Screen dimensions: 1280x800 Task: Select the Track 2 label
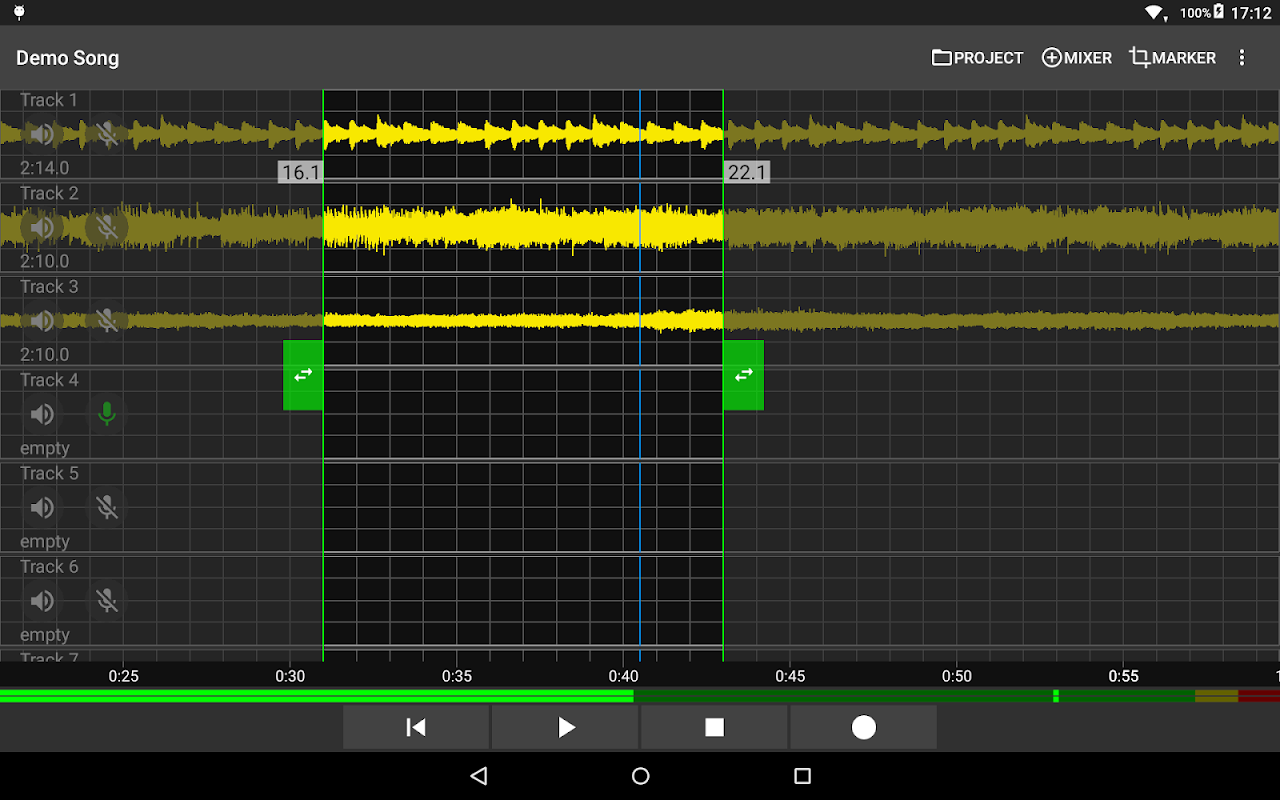tap(49, 193)
